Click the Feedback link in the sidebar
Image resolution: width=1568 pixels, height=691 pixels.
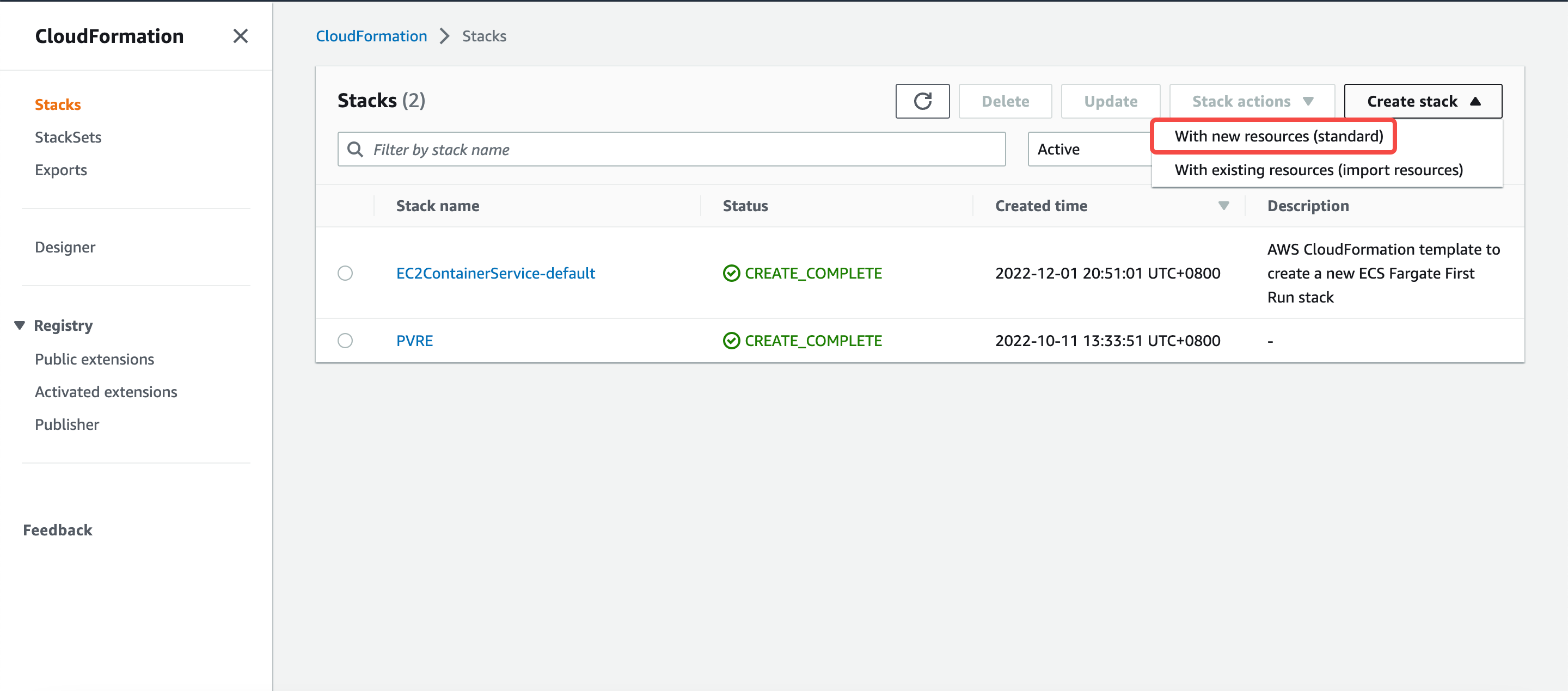58,530
